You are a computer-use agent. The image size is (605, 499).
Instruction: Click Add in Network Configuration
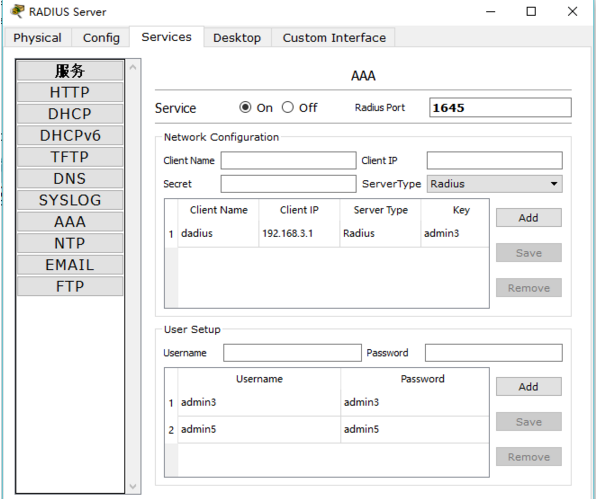coord(528,218)
